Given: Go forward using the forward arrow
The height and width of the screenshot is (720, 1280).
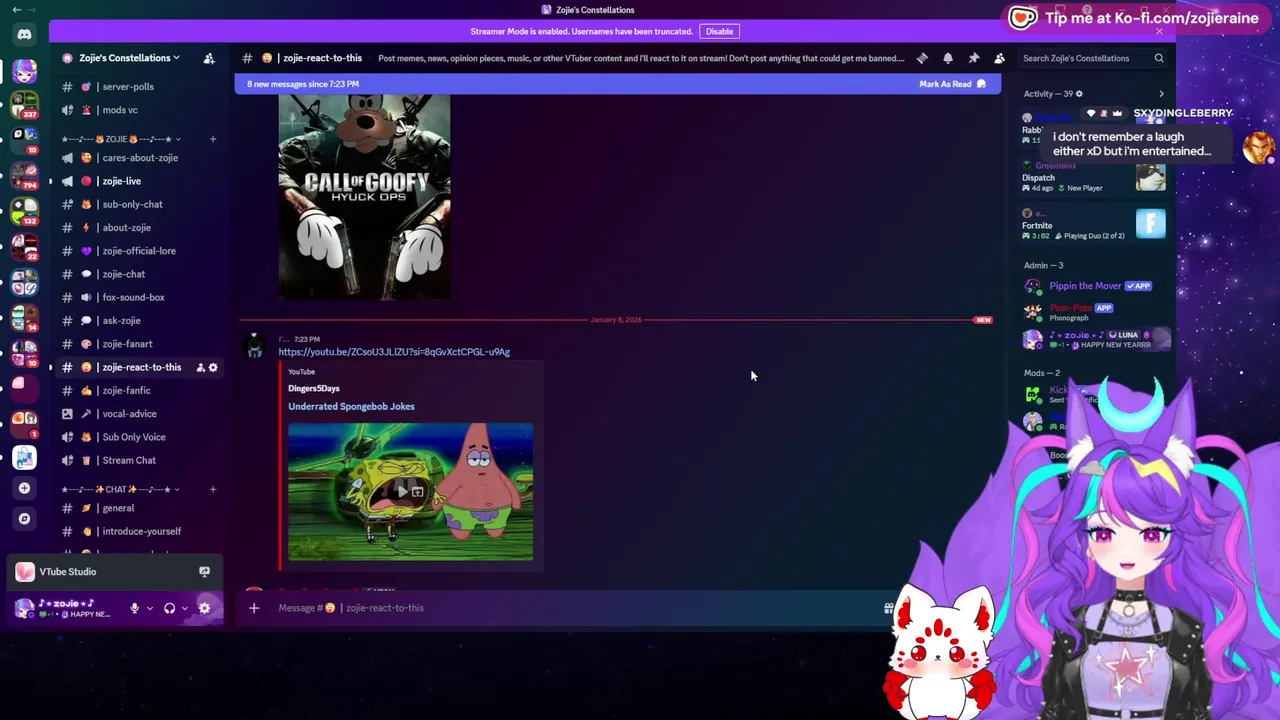Looking at the screenshot, I should point(34,10).
